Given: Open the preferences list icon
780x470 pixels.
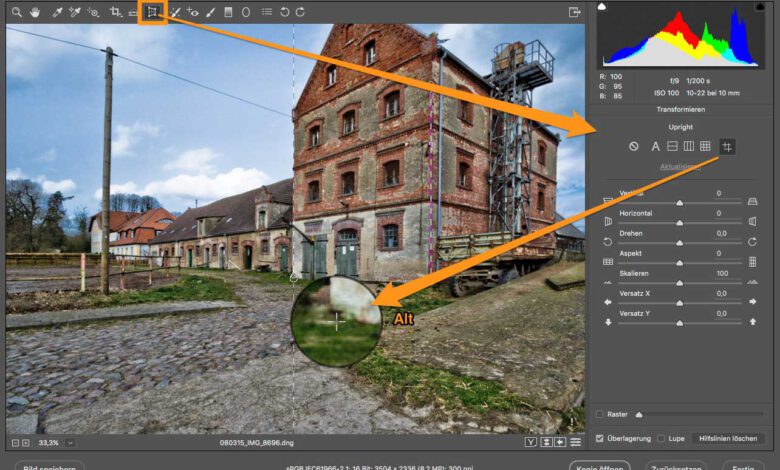Looking at the screenshot, I should 267,12.
